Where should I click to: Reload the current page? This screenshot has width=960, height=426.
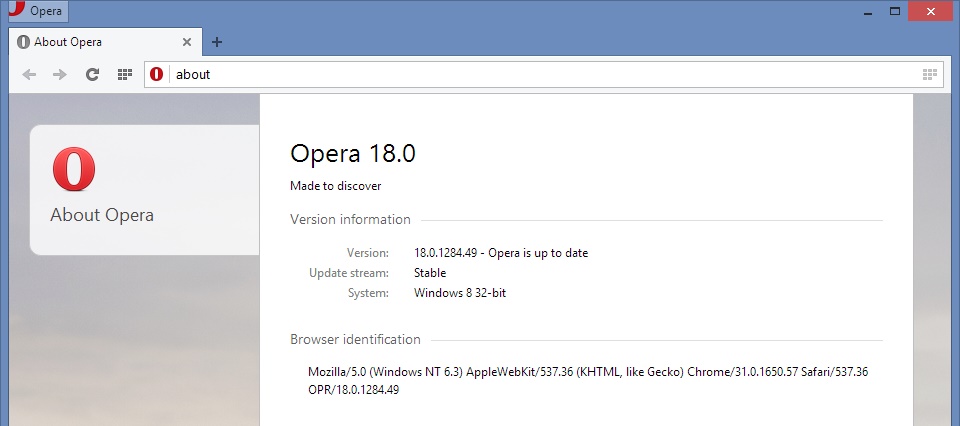click(92, 74)
